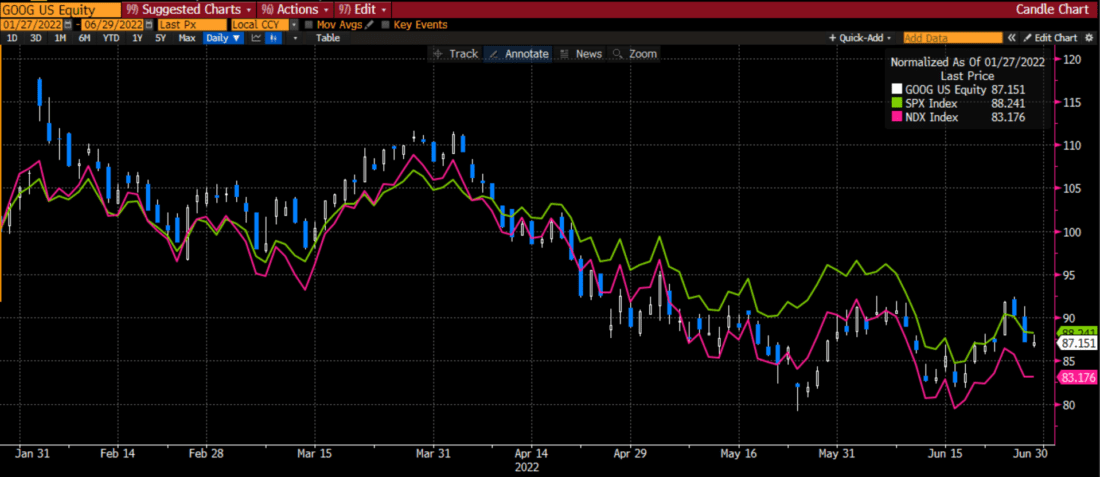Click the Local CCY field

tap(260, 25)
